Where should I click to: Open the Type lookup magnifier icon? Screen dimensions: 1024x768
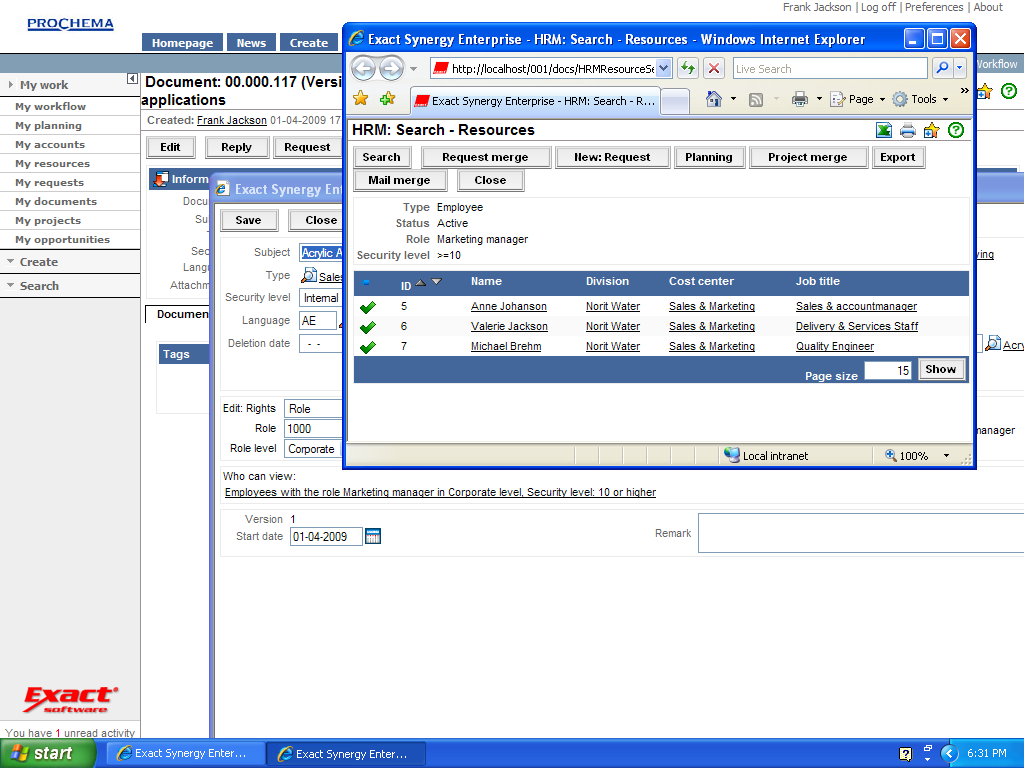click(308, 276)
